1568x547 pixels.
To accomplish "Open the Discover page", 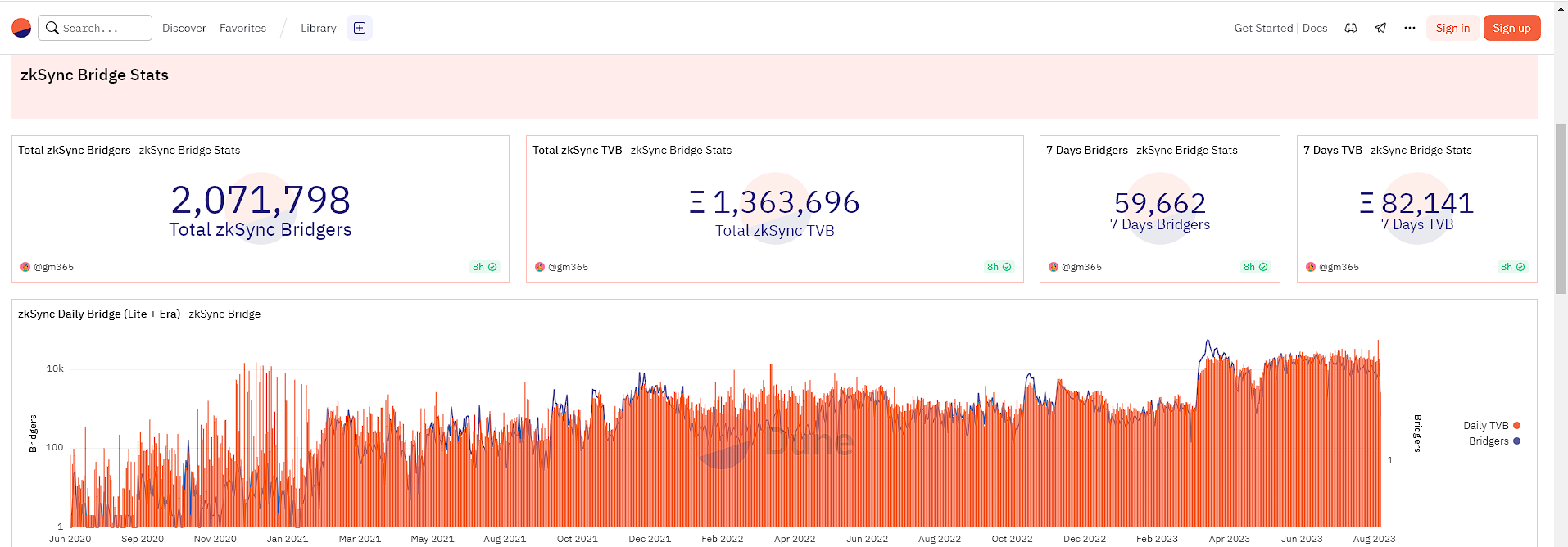I will (x=184, y=28).
